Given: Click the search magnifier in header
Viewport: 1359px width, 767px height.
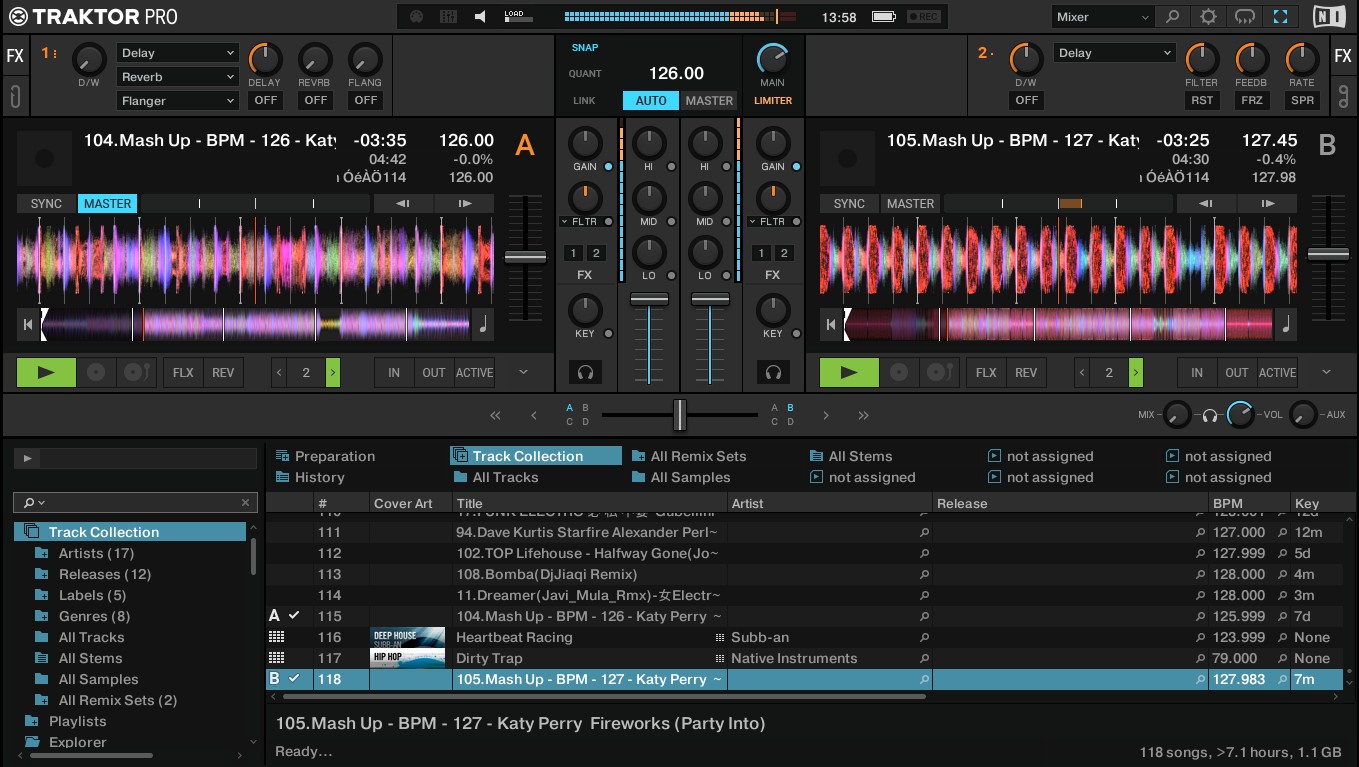Looking at the screenshot, I should point(1172,17).
